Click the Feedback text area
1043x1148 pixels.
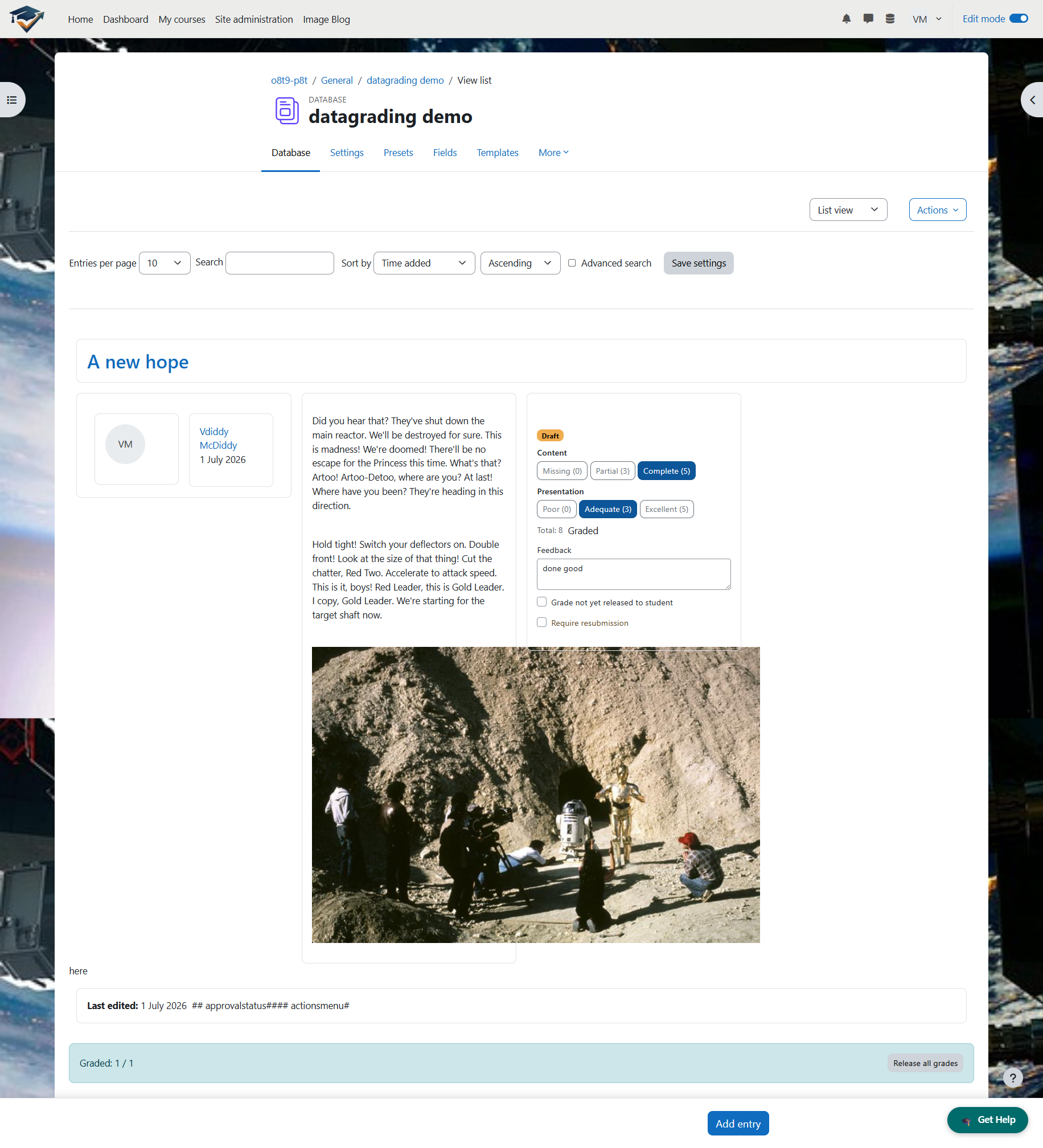click(634, 574)
